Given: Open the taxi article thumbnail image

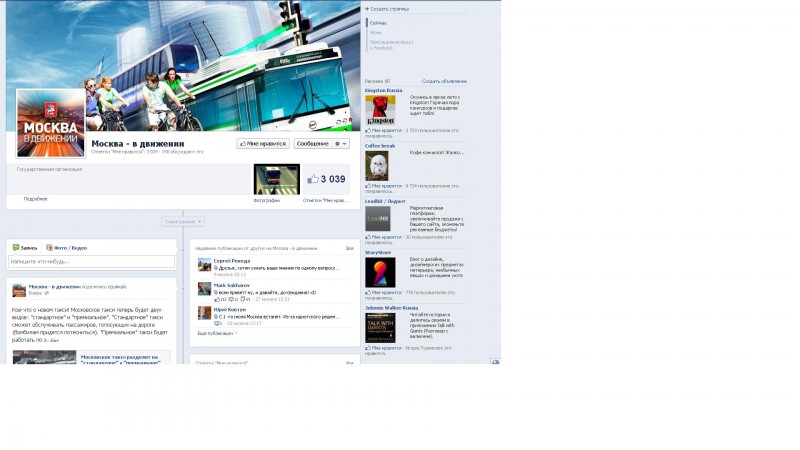Looking at the screenshot, I should point(44,357).
